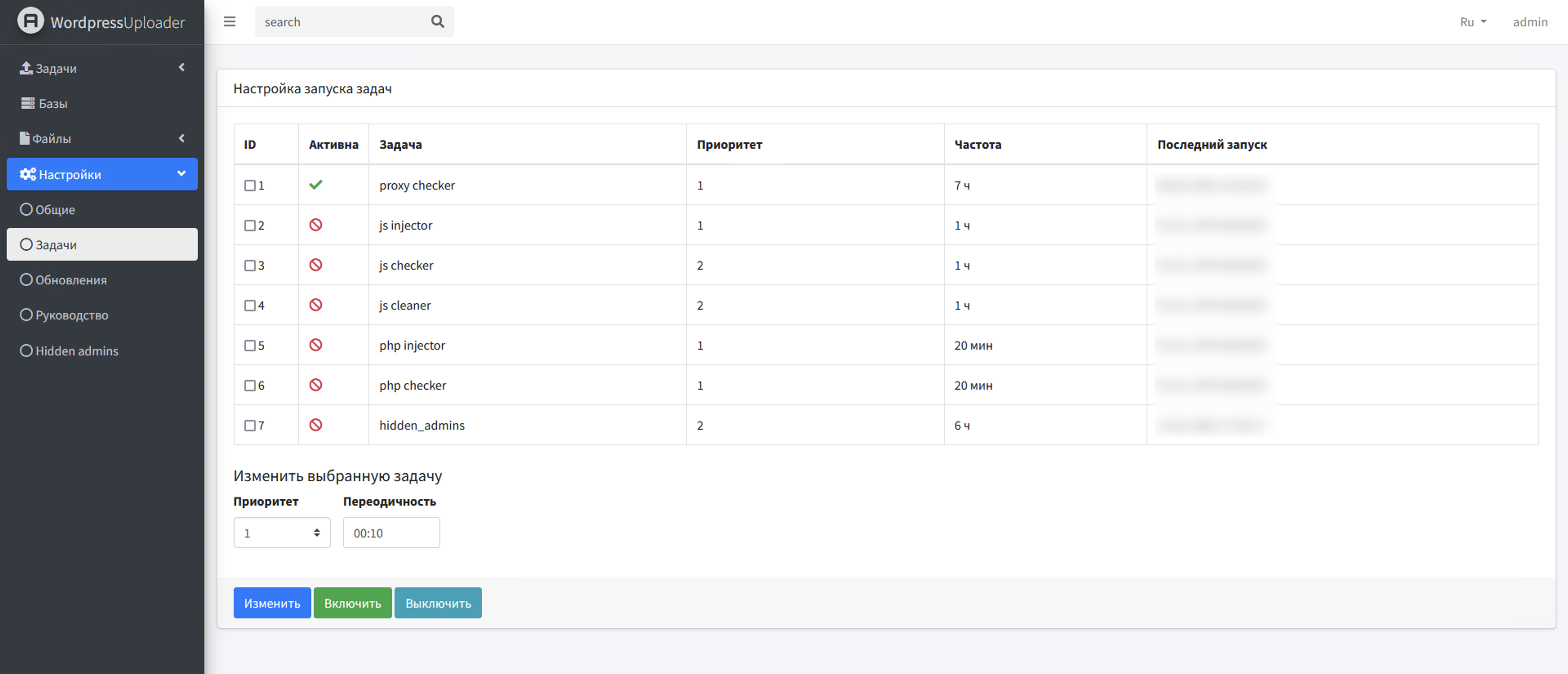The width and height of the screenshot is (1568, 674).
Task: Click the Базы database icon in sidebar
Action: [27, 103]
